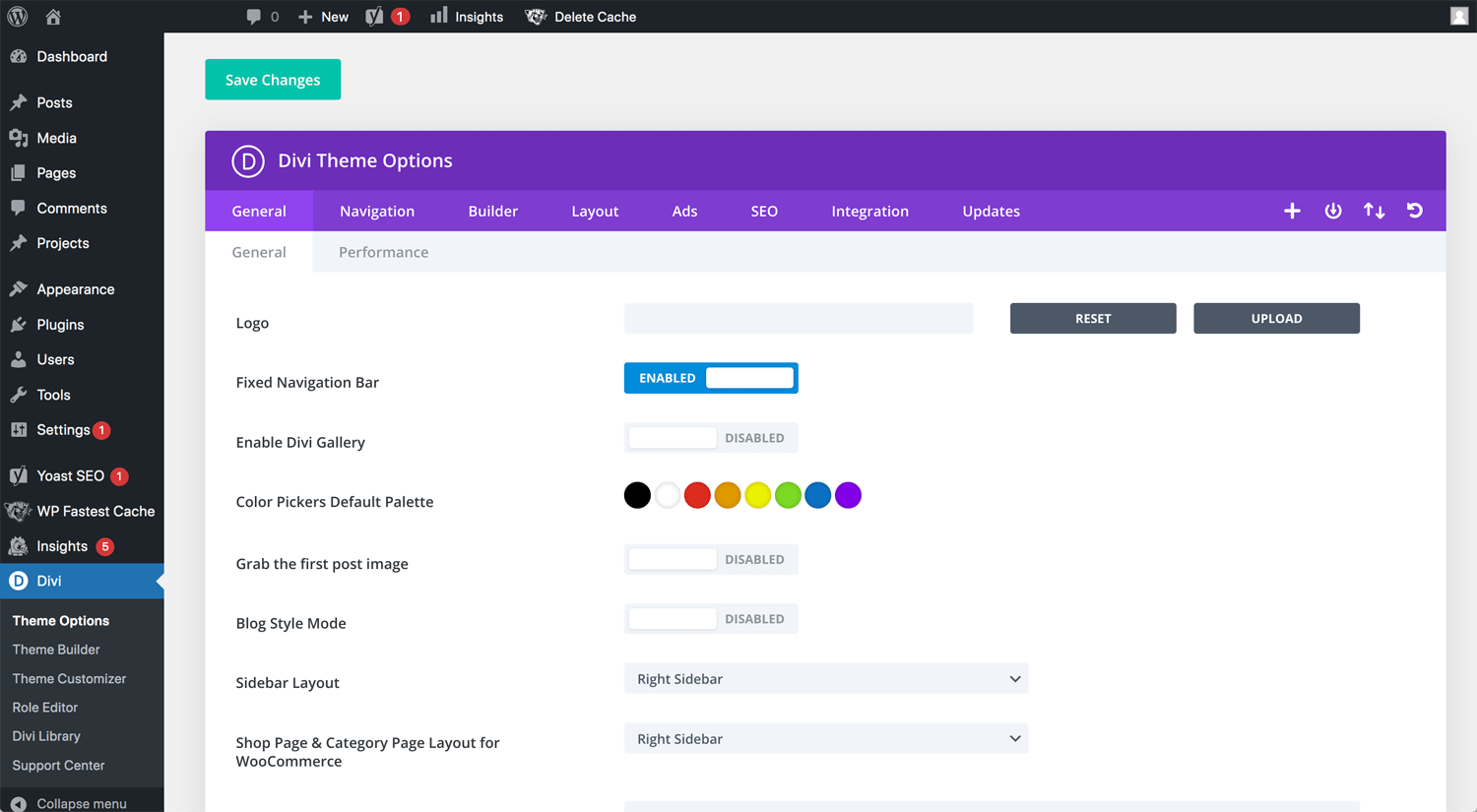Click the Settings sliders icon
The image size is (1477, 812).
click(19, 429)
